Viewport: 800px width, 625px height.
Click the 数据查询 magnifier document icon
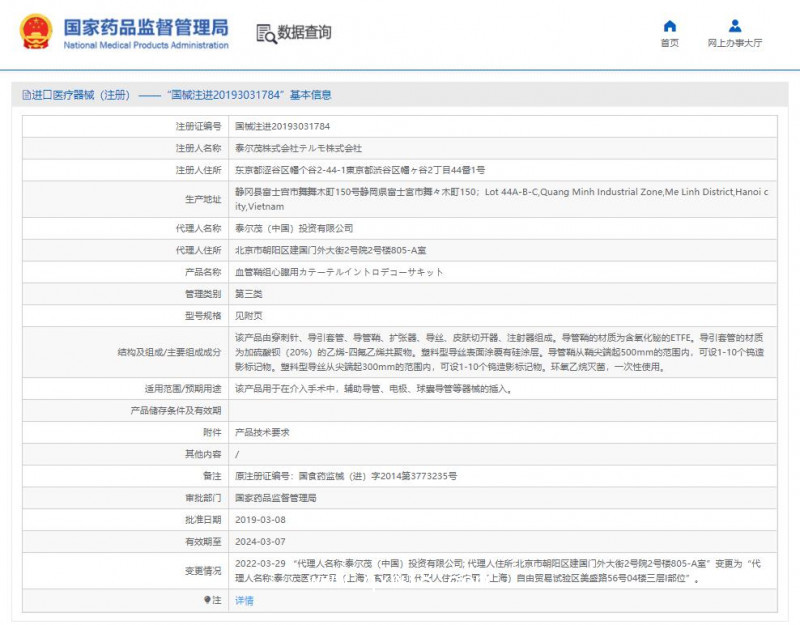coord(266,33)
